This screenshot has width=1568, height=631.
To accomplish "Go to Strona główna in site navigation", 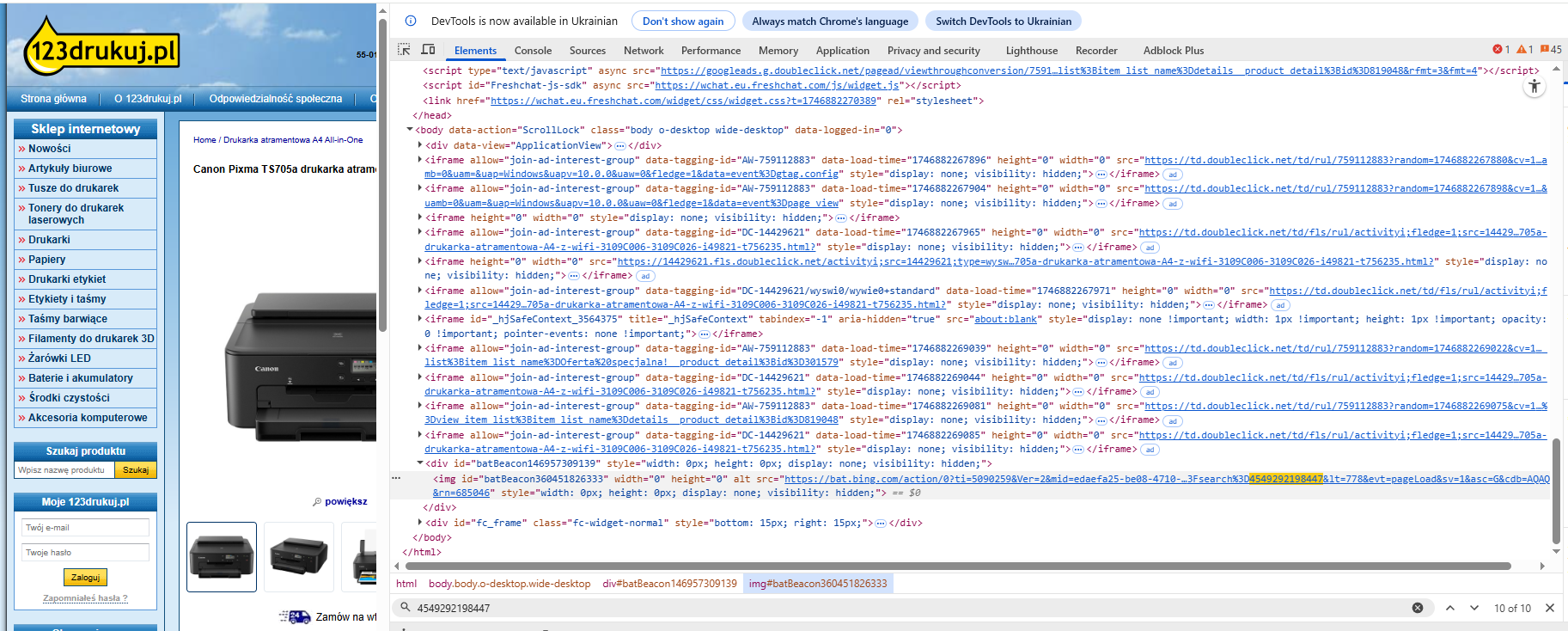I will [53, 99].
